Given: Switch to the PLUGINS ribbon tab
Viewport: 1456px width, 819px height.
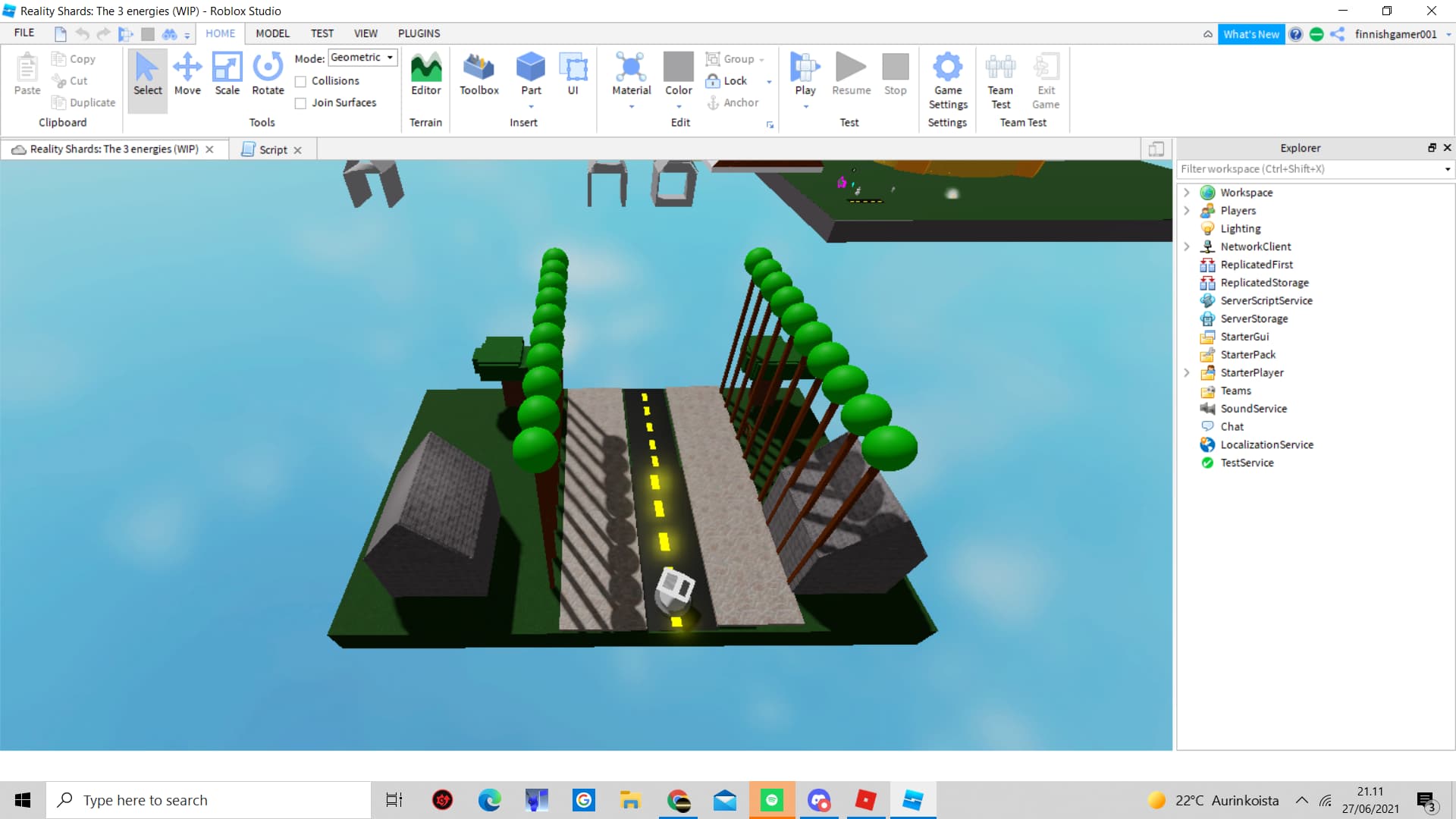Looking at the screenshot, I should tap(419, 33).
